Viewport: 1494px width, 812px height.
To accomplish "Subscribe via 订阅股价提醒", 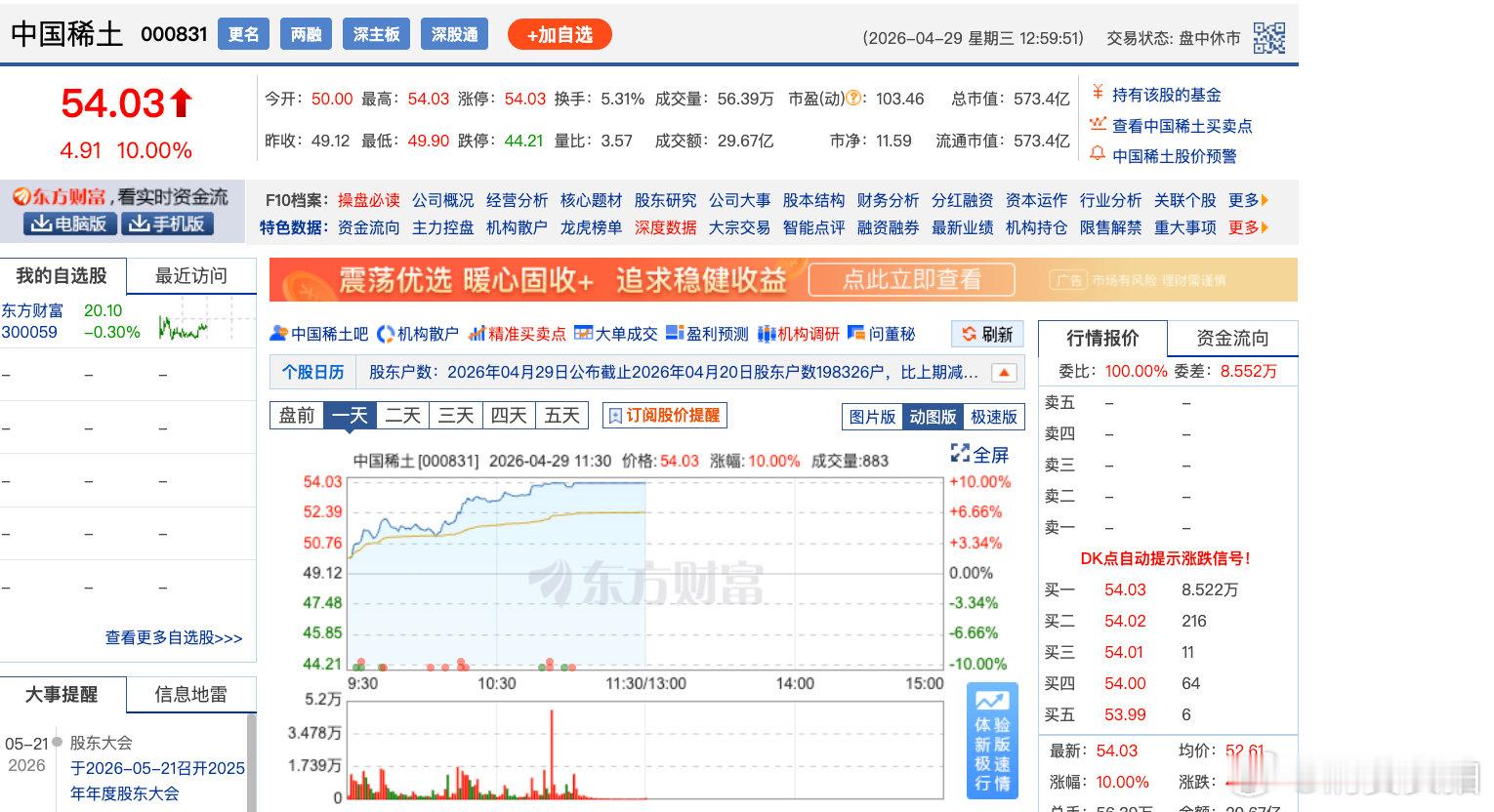I will click(664, 415).
